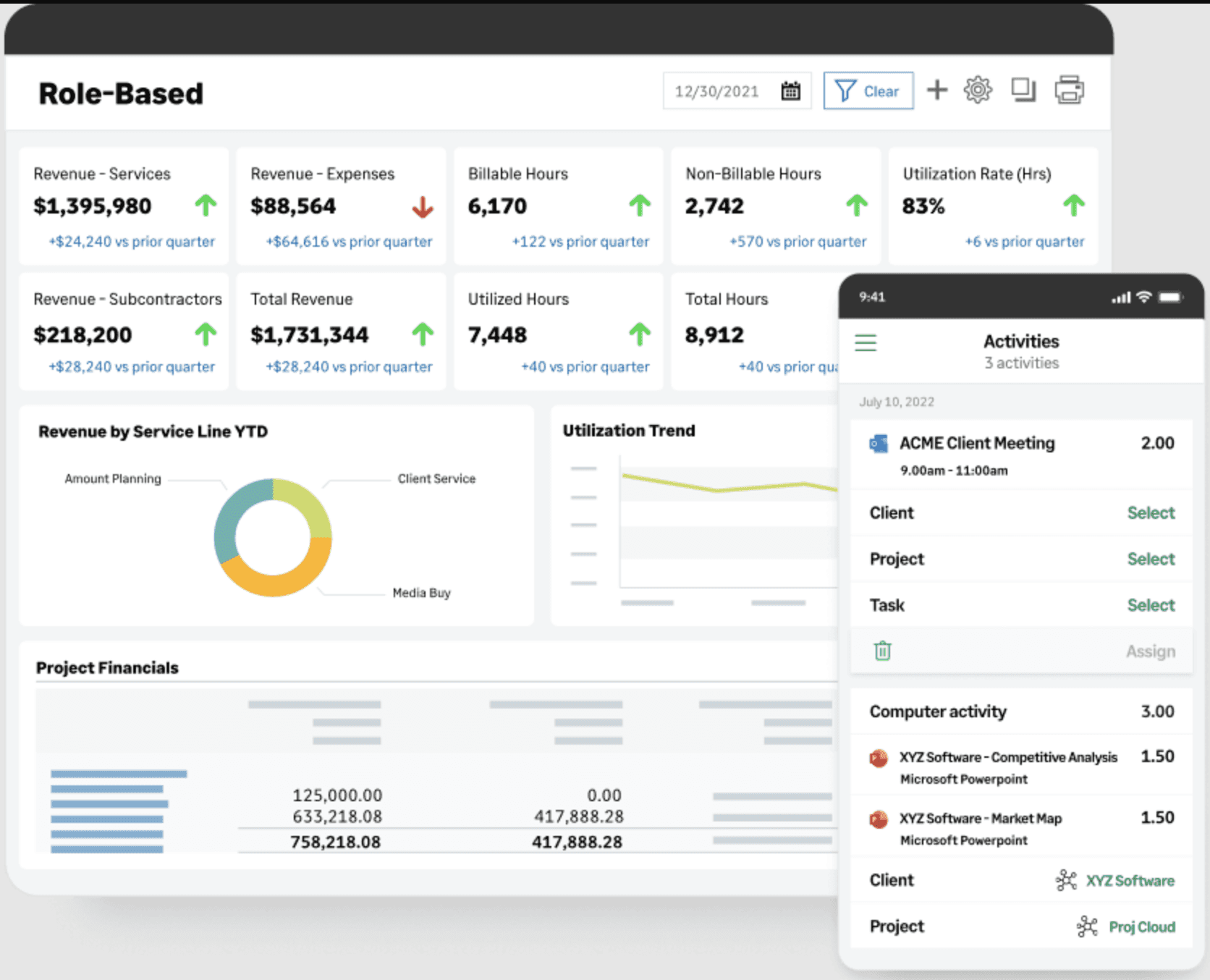Click network icon beside XYZ Software
The width and height of the screenshot is (1210, 980).
(x=1066, y=880)
